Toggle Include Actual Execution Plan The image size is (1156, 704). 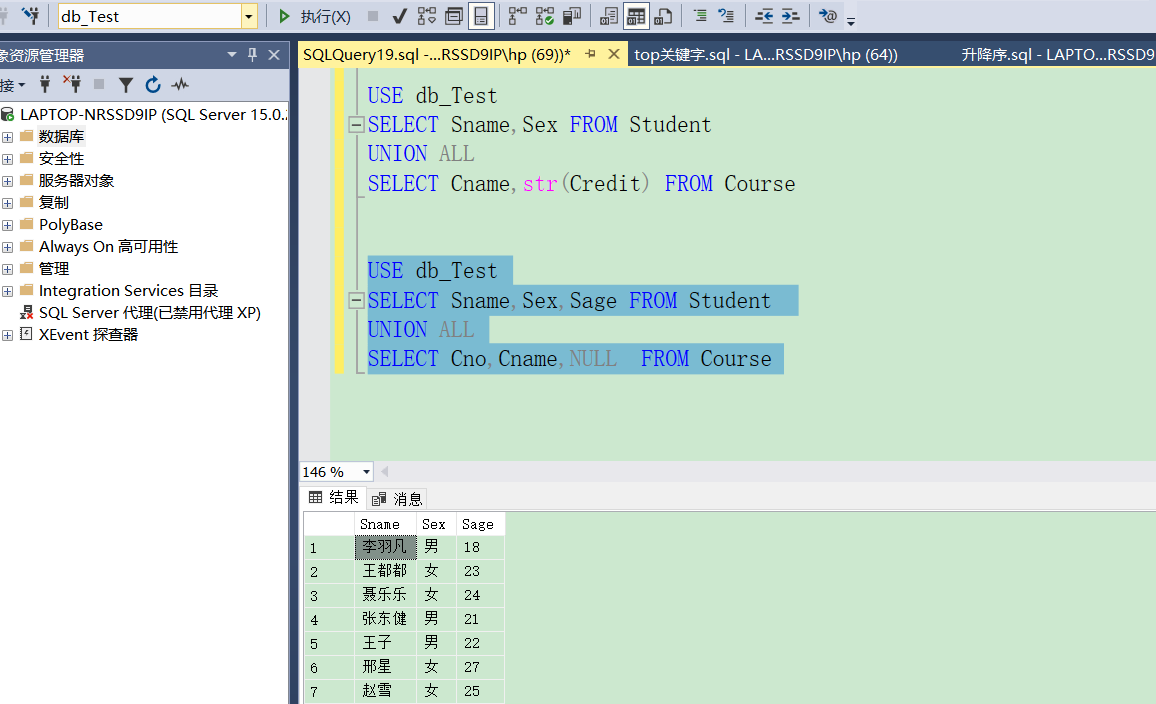point(518,16)
